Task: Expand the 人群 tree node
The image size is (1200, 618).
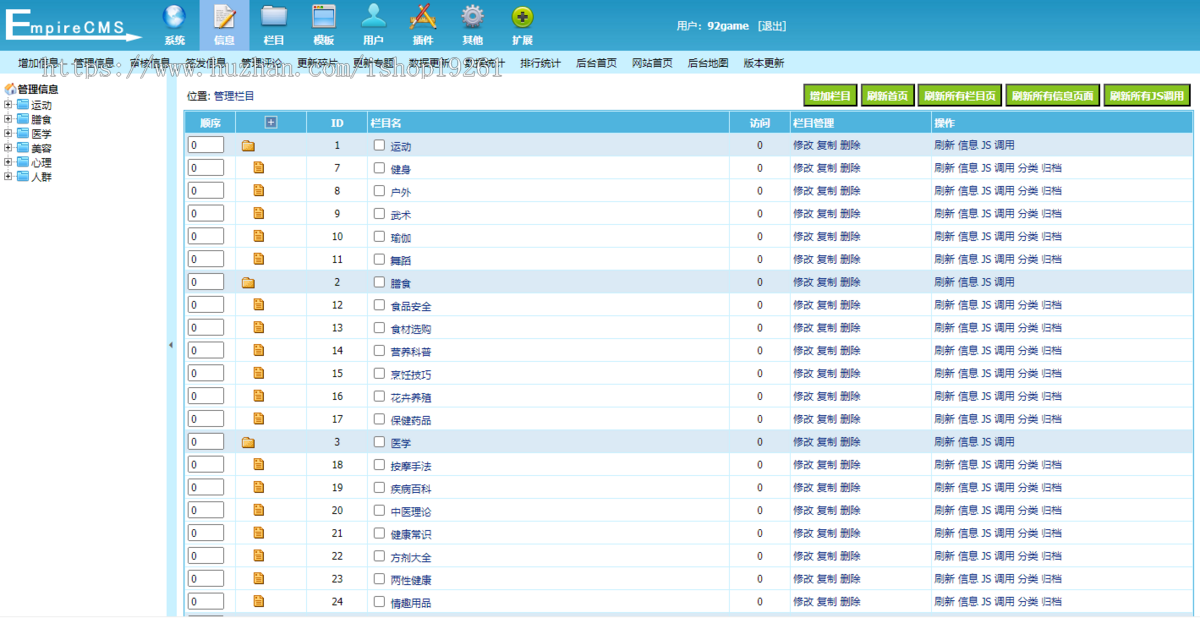Action: tap(8, 176)
